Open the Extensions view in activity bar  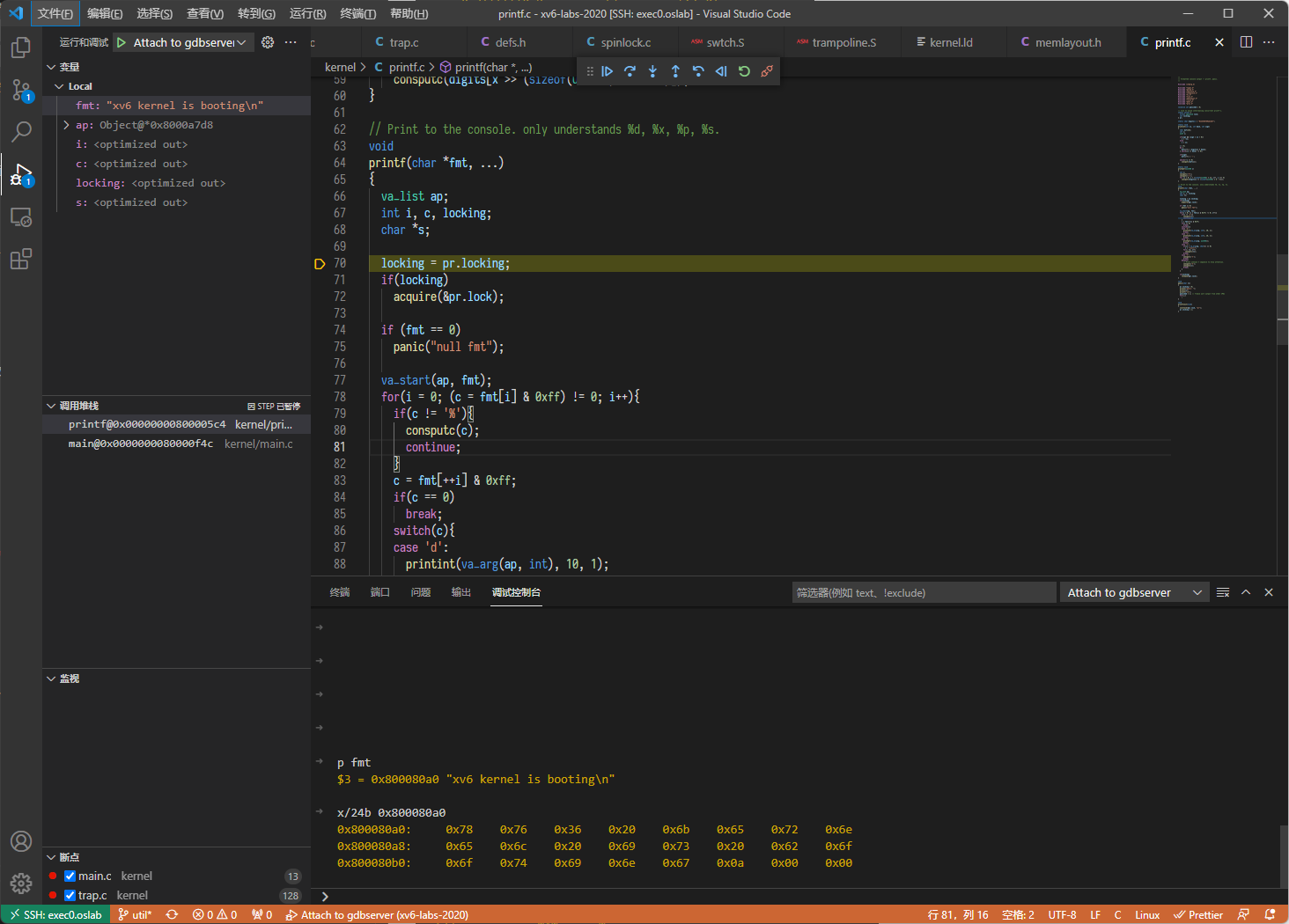(x=20, y=260)
